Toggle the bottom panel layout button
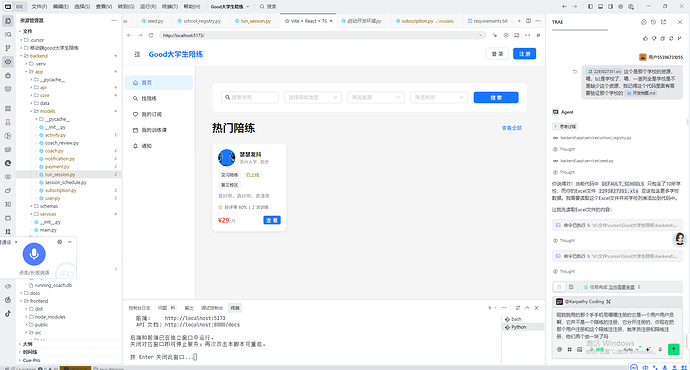The height and width of the screenshot is (370, 690). (x=600, y=7)
